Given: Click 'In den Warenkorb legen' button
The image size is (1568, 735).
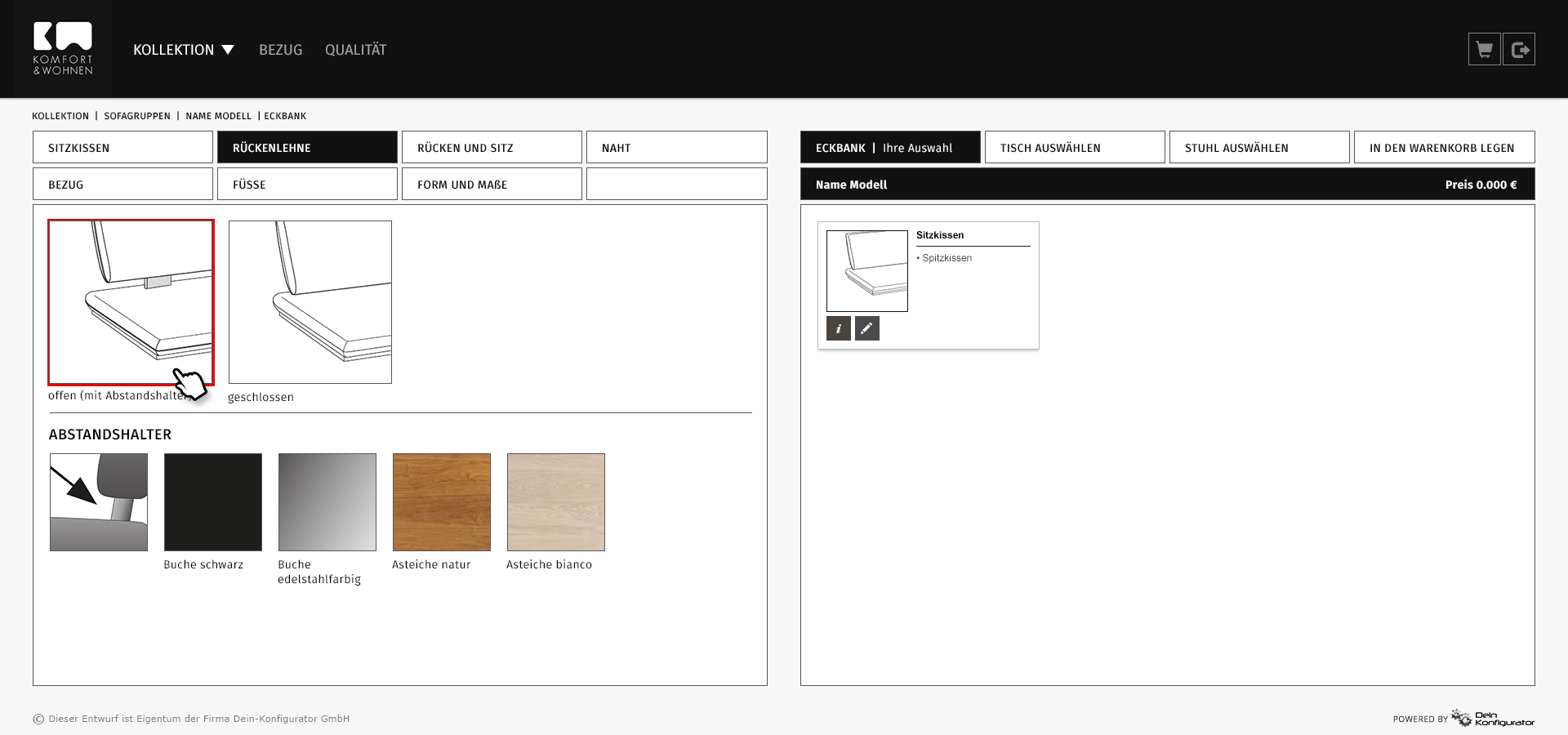Looking at the screenshot, I should pyautogui.click(x=1444, y=148).
